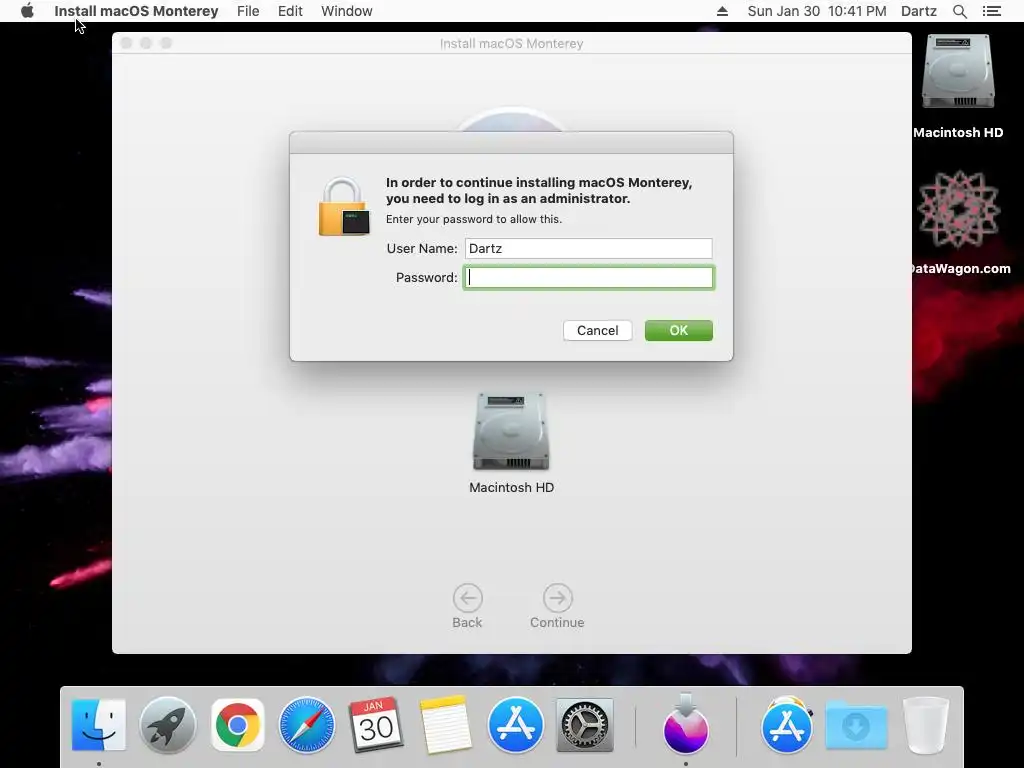The height and width of the screenshot is (768, 1024).
Task: Click the zoom button of installer window
Action: click(x=166, y=43)
